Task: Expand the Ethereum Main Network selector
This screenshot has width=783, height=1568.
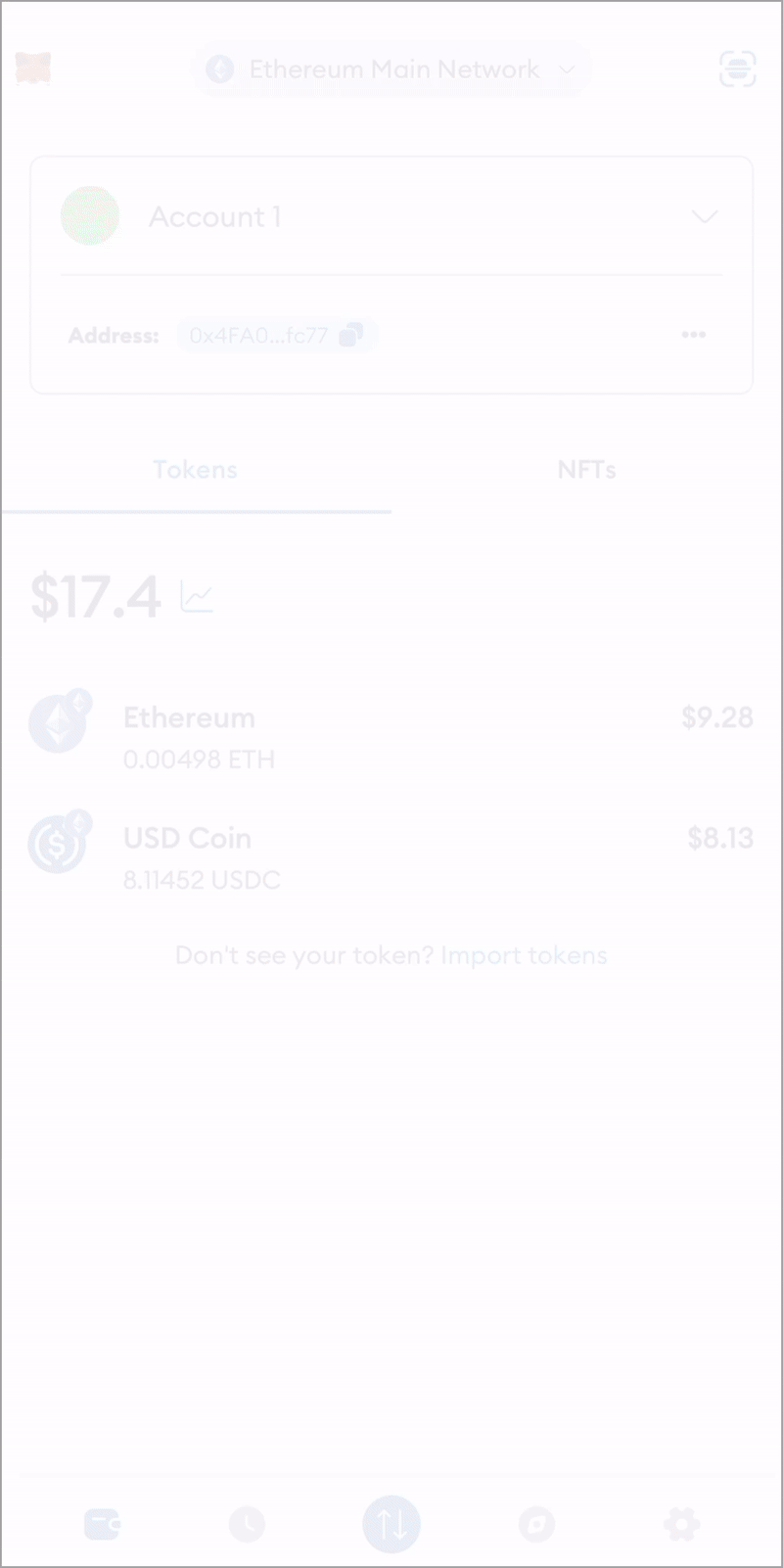Action: point(391,69)
